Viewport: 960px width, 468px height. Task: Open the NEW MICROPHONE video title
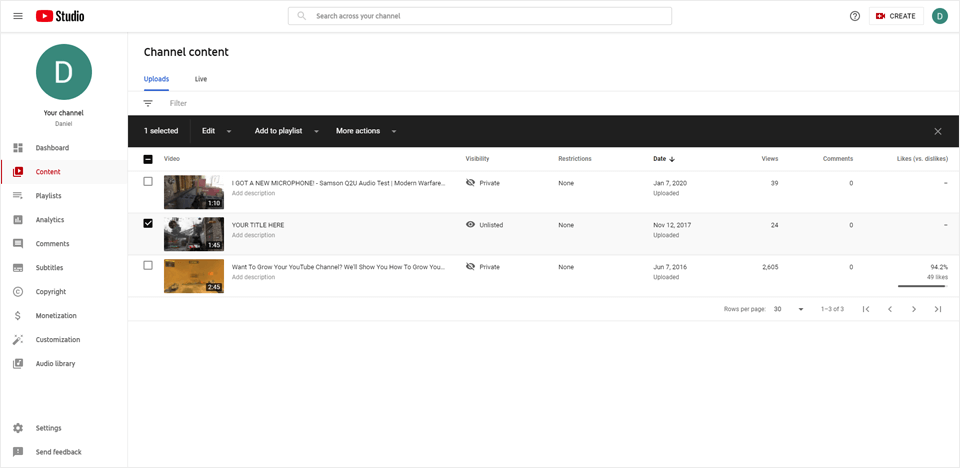tap(339, 183)
